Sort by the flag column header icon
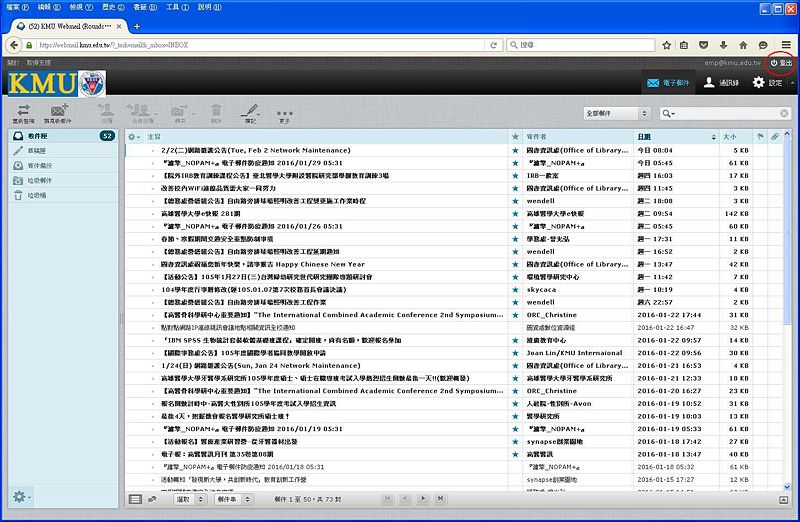This screenshot has width=800, height=522. pos(760,136)
